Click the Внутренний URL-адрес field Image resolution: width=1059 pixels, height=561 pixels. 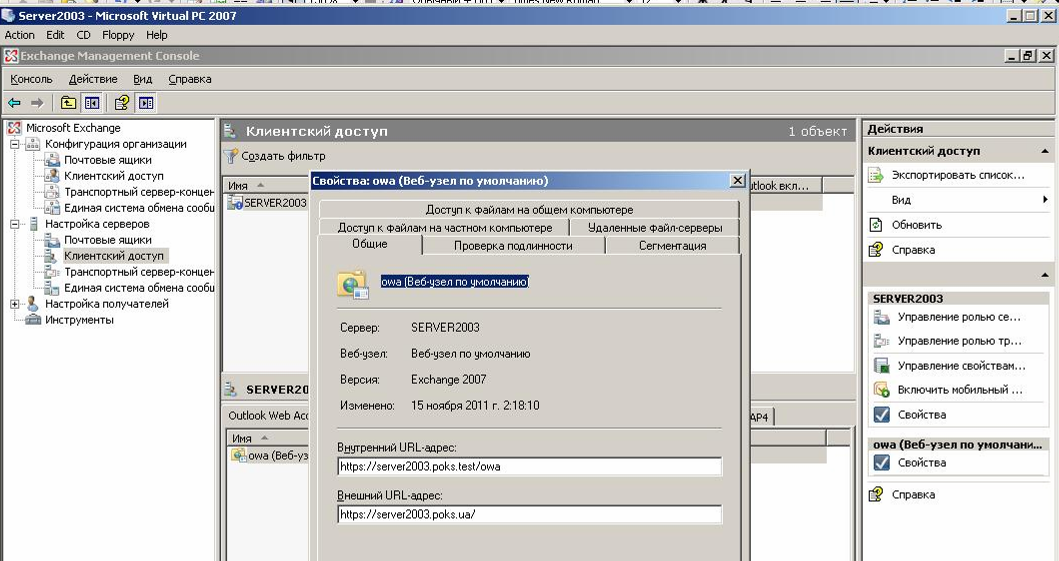pyautogui.click(x=530, y=466)
